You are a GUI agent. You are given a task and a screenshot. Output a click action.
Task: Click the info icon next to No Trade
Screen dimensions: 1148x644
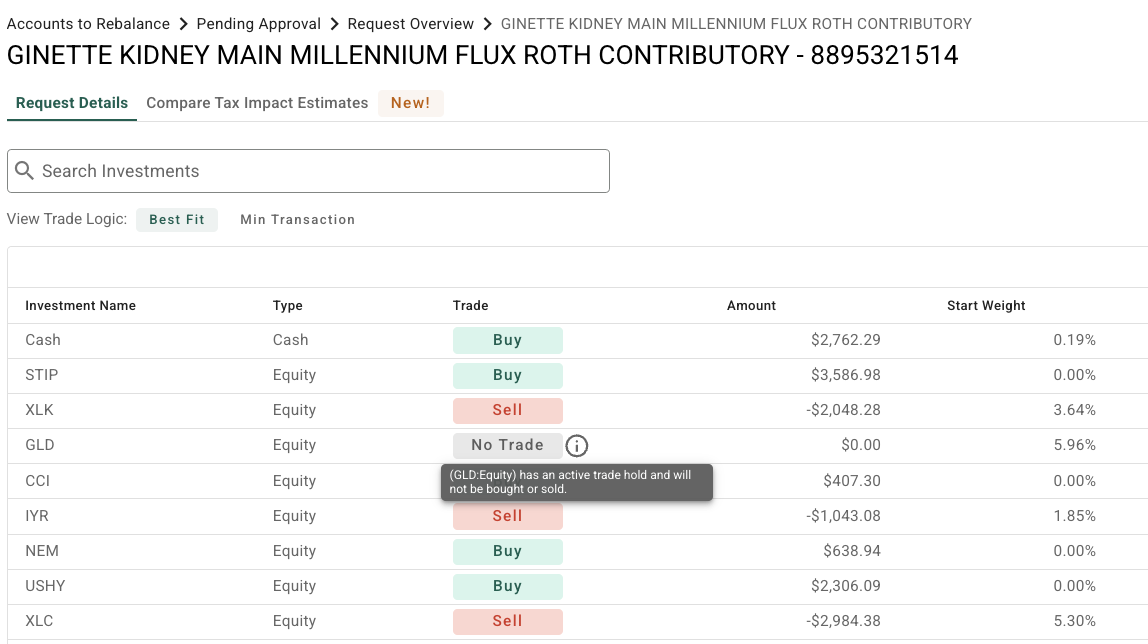pyautogui.click(x=577, y=446)
